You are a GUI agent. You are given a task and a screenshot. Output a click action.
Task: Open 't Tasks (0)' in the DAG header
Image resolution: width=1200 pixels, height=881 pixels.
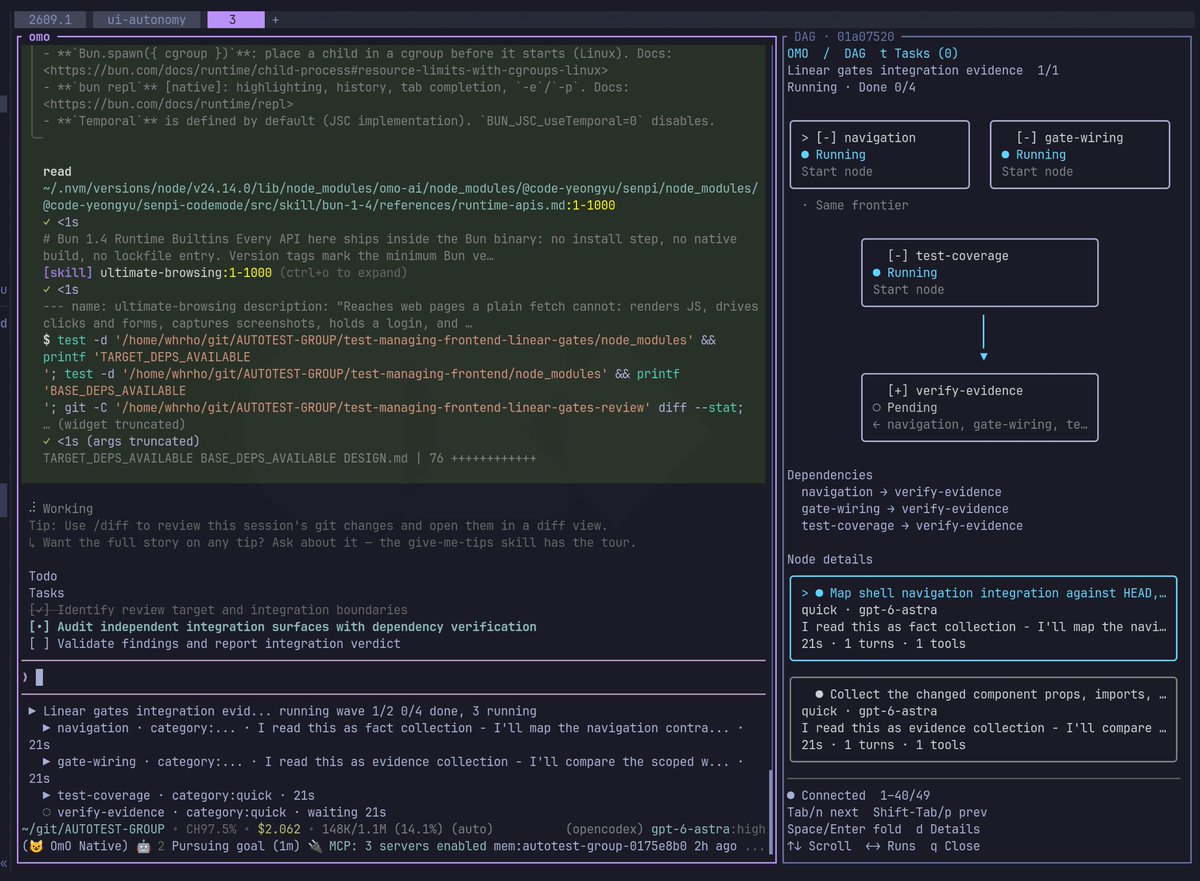pos(919,53)
